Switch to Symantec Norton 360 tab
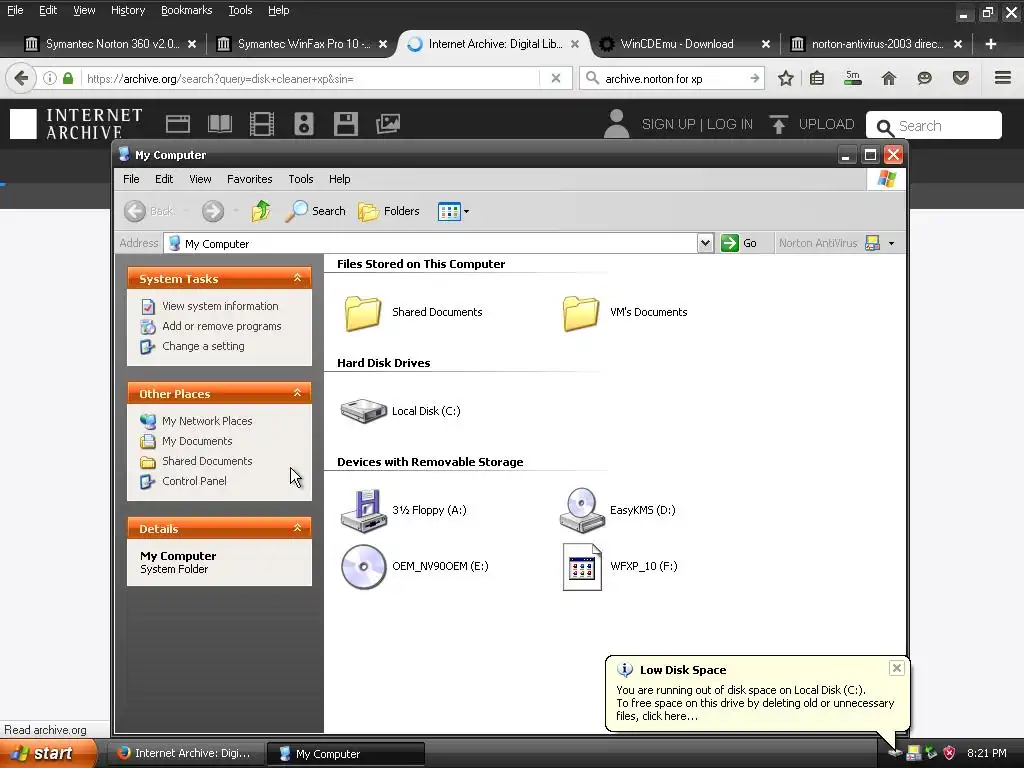Viewport: 1024px width, 768px height. (110, 44)
